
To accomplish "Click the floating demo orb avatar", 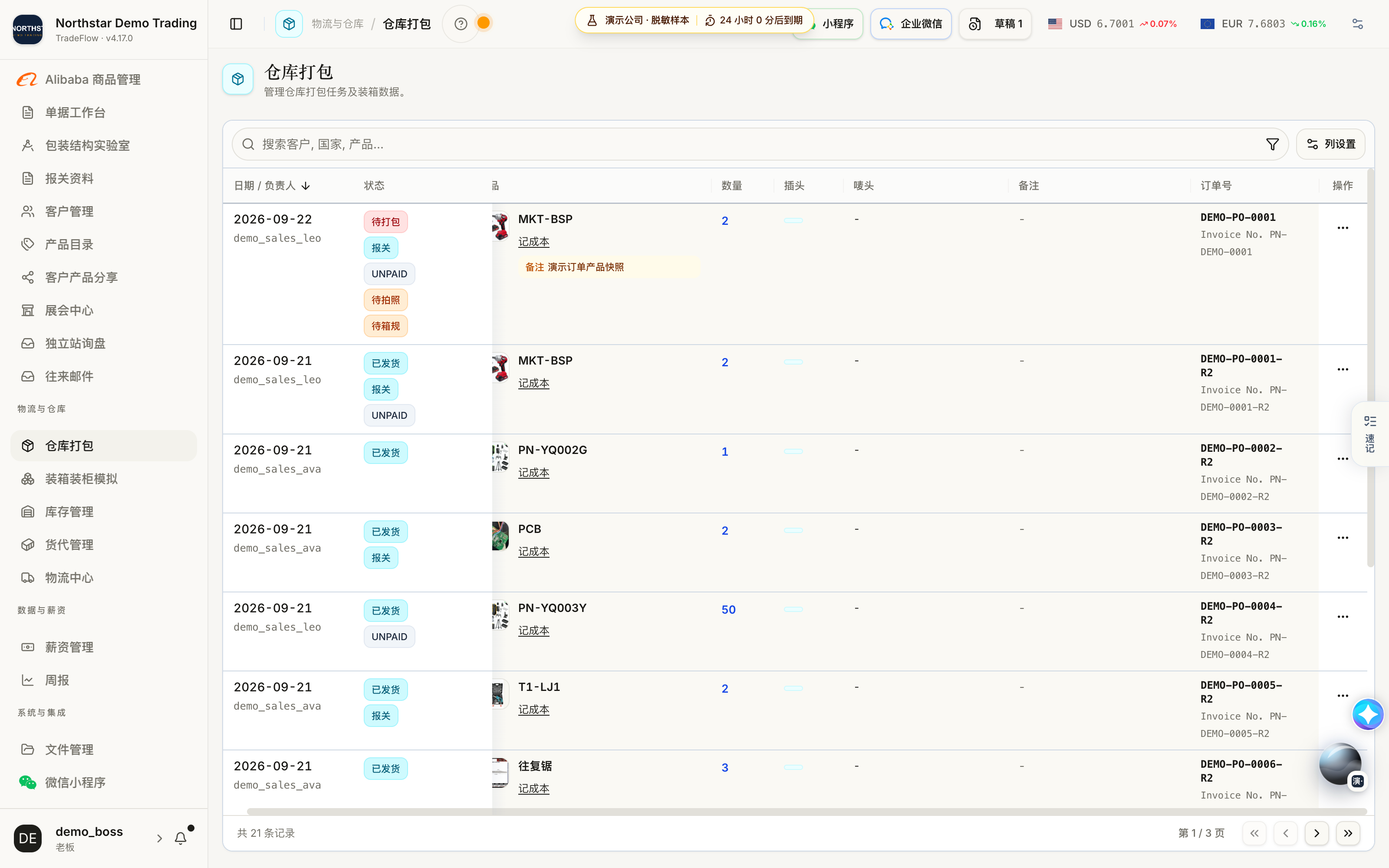I will point(1340,764).
